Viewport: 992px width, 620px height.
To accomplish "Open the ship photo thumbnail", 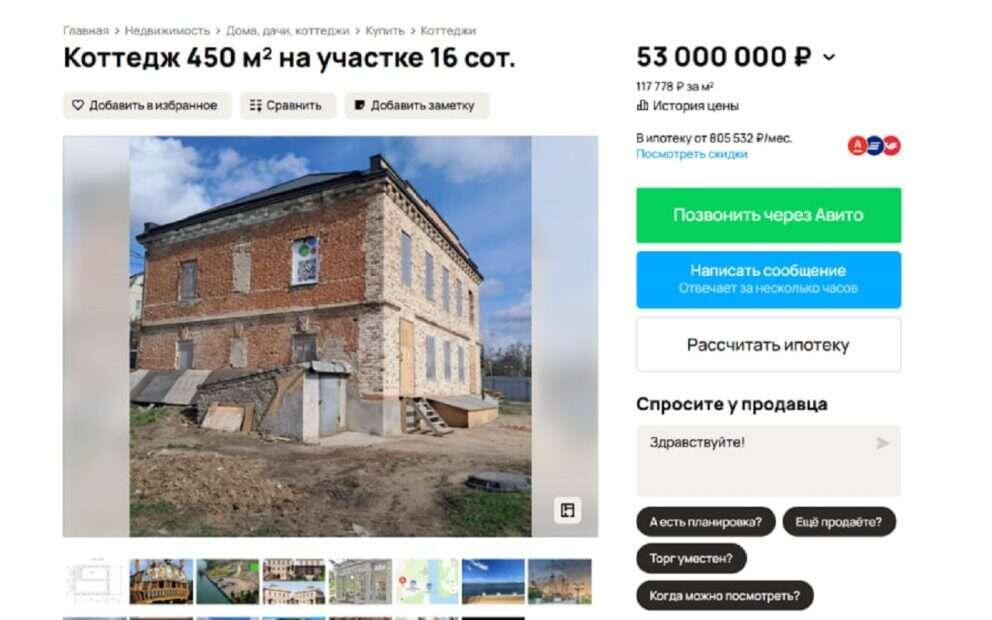I will [x=161, y=581].
